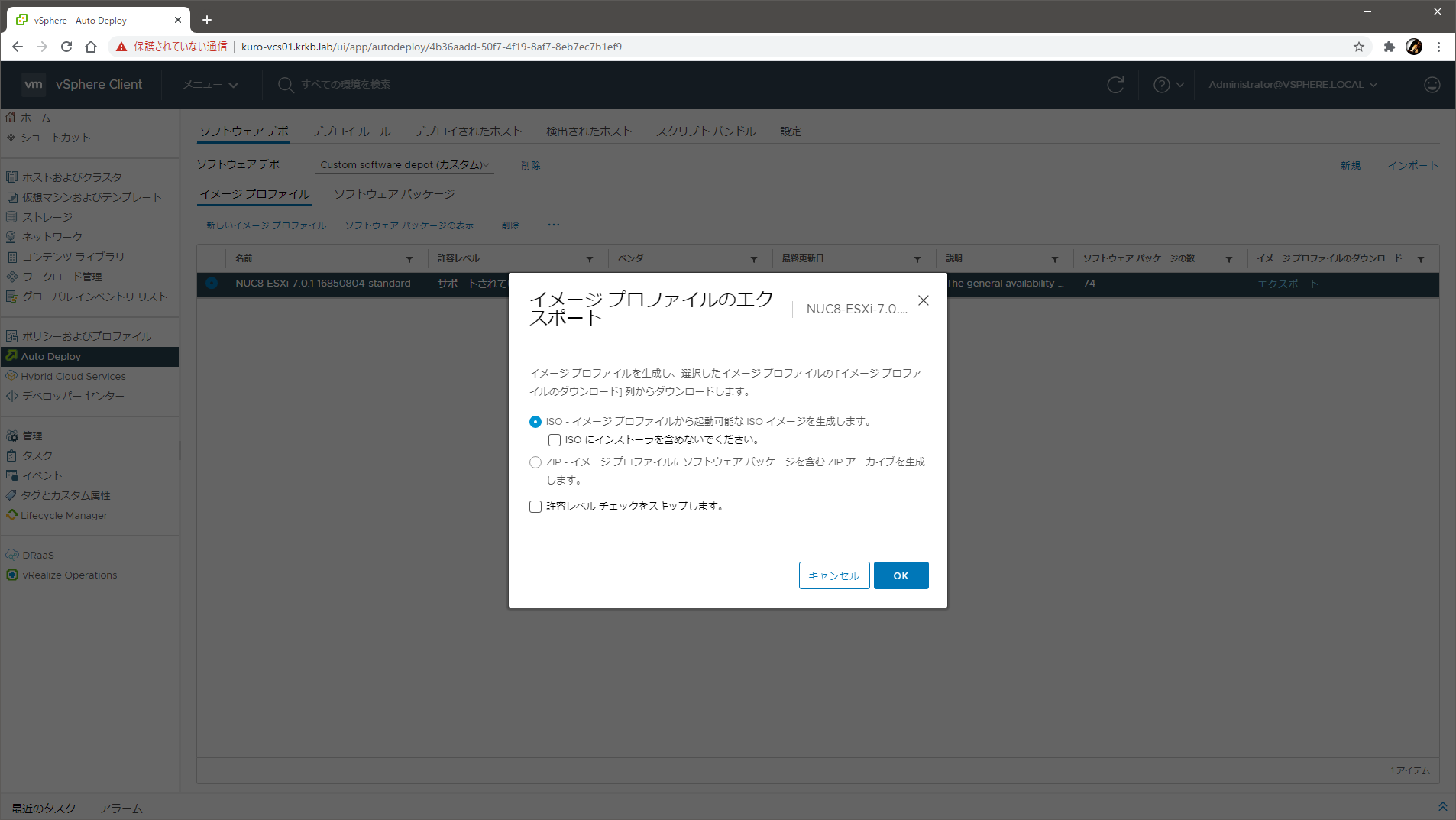Click the filter icon in 名前 column
Viewport: 1456px width, 820px height.
[409, 259]
